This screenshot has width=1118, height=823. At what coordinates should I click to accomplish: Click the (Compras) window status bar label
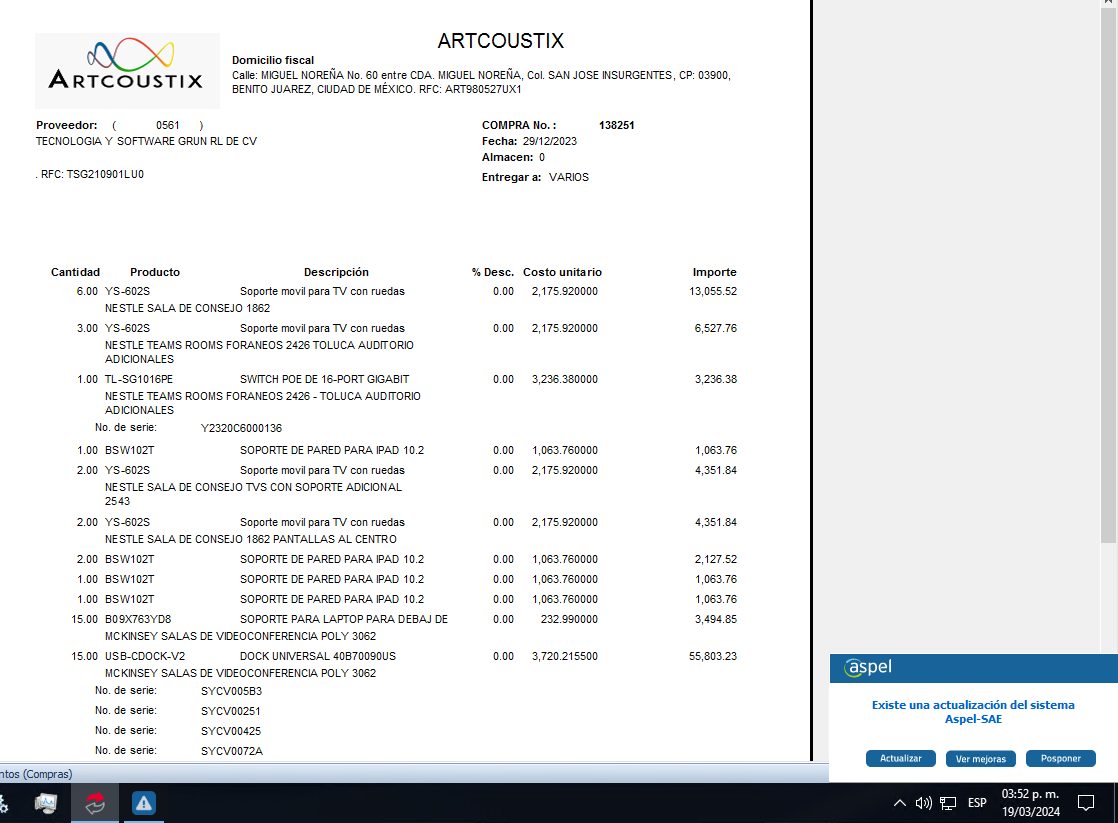coord(36,774)
